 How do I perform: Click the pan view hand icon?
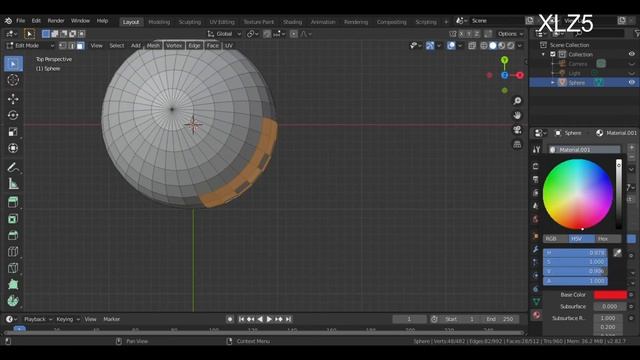(x=517, y=115)
